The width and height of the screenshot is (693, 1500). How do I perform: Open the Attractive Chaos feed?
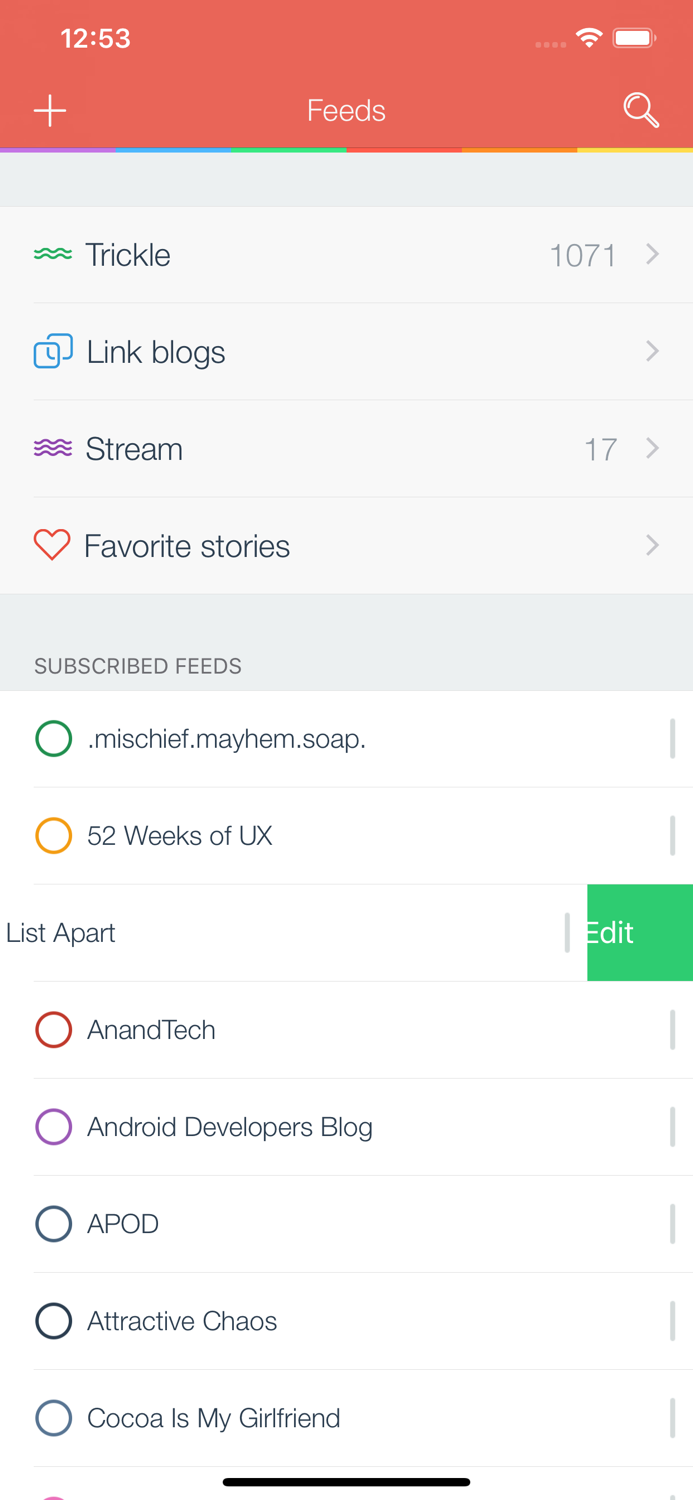pos(182,1321)
